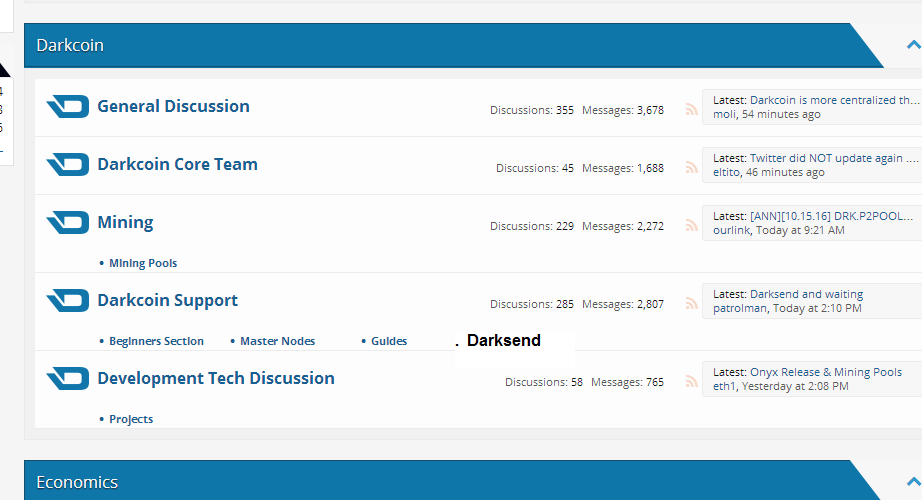Open the Economics category header
This screenshot has height=500, width=922.
[x=77, y=482]
